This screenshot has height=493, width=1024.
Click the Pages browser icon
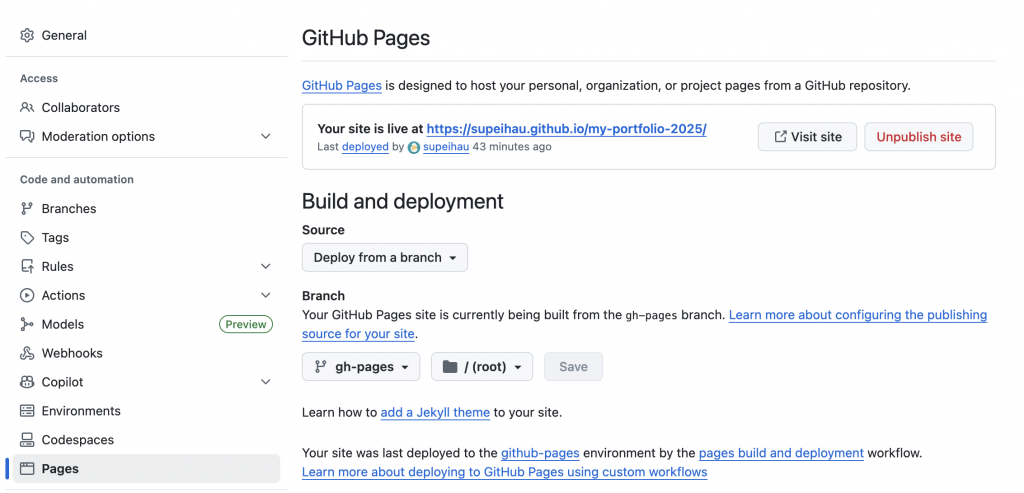27,469
